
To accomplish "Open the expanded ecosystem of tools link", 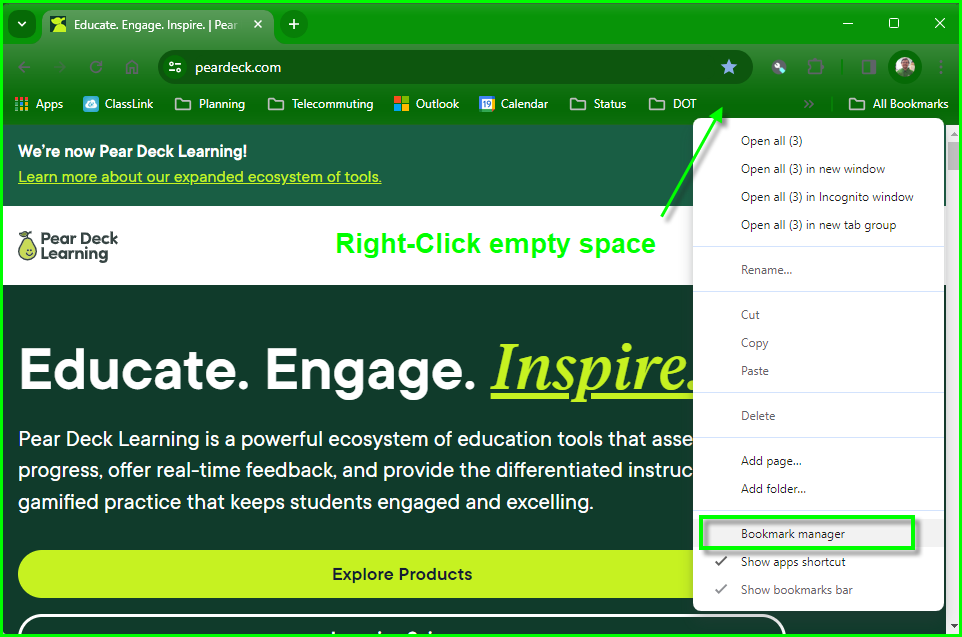I will [x=200, y=177].
